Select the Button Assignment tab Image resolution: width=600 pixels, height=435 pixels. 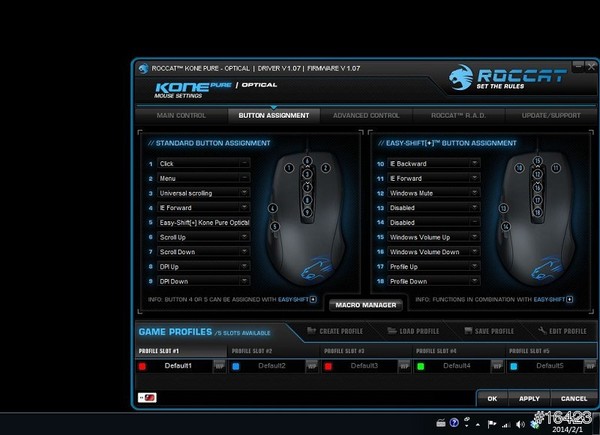pos(274,116)
